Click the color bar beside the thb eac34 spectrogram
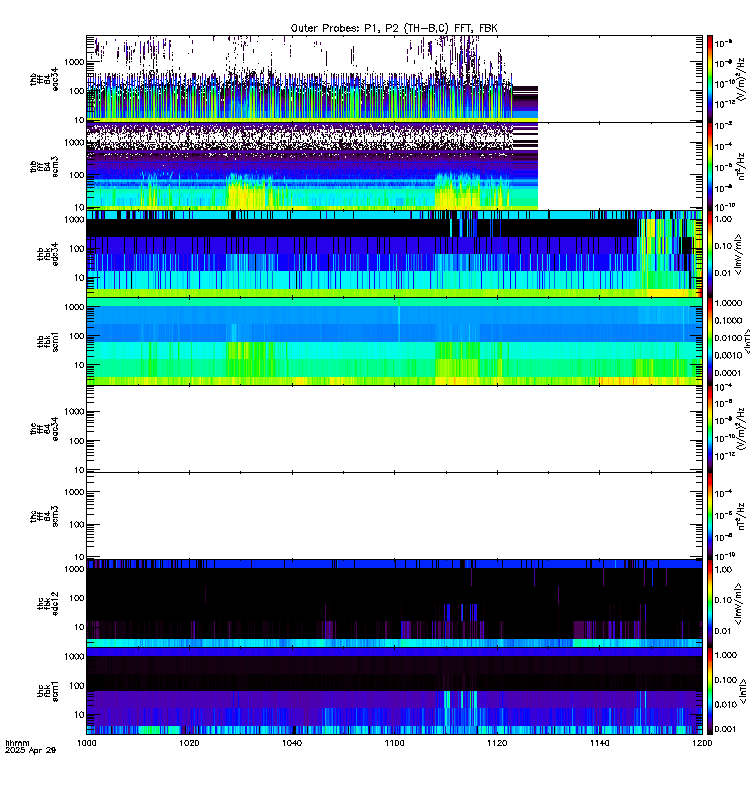Screen dimensions: 750x800 (x=710, y=79)
